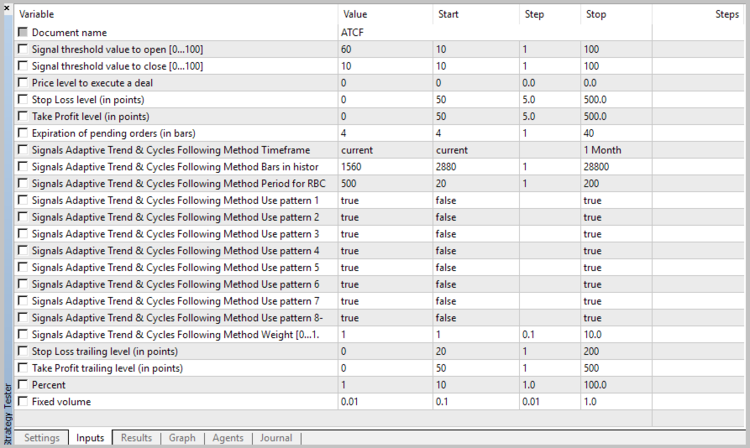
Task: Select the 'Use pattern 5' row label
Action: point(176,268)
